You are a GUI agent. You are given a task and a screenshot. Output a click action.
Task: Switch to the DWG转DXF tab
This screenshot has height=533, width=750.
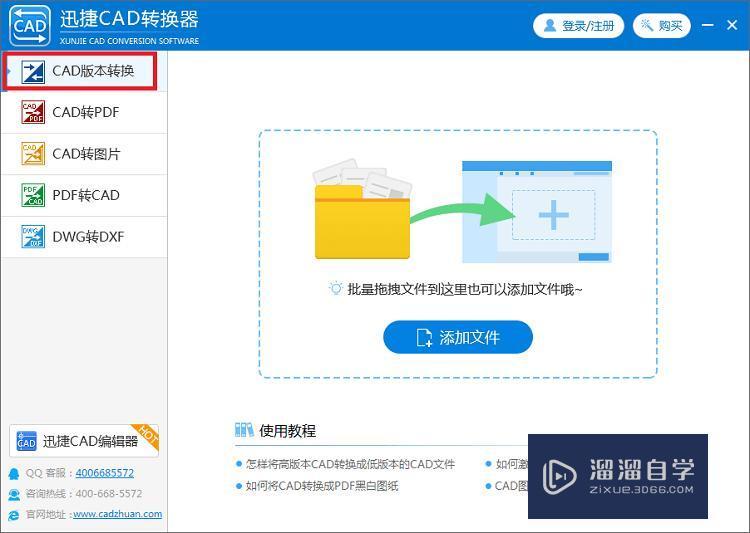pyautogui.click(x=84, y=237)
